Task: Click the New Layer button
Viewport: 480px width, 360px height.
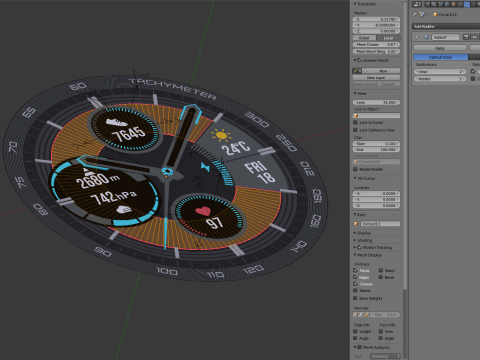Action: point(376,77)
